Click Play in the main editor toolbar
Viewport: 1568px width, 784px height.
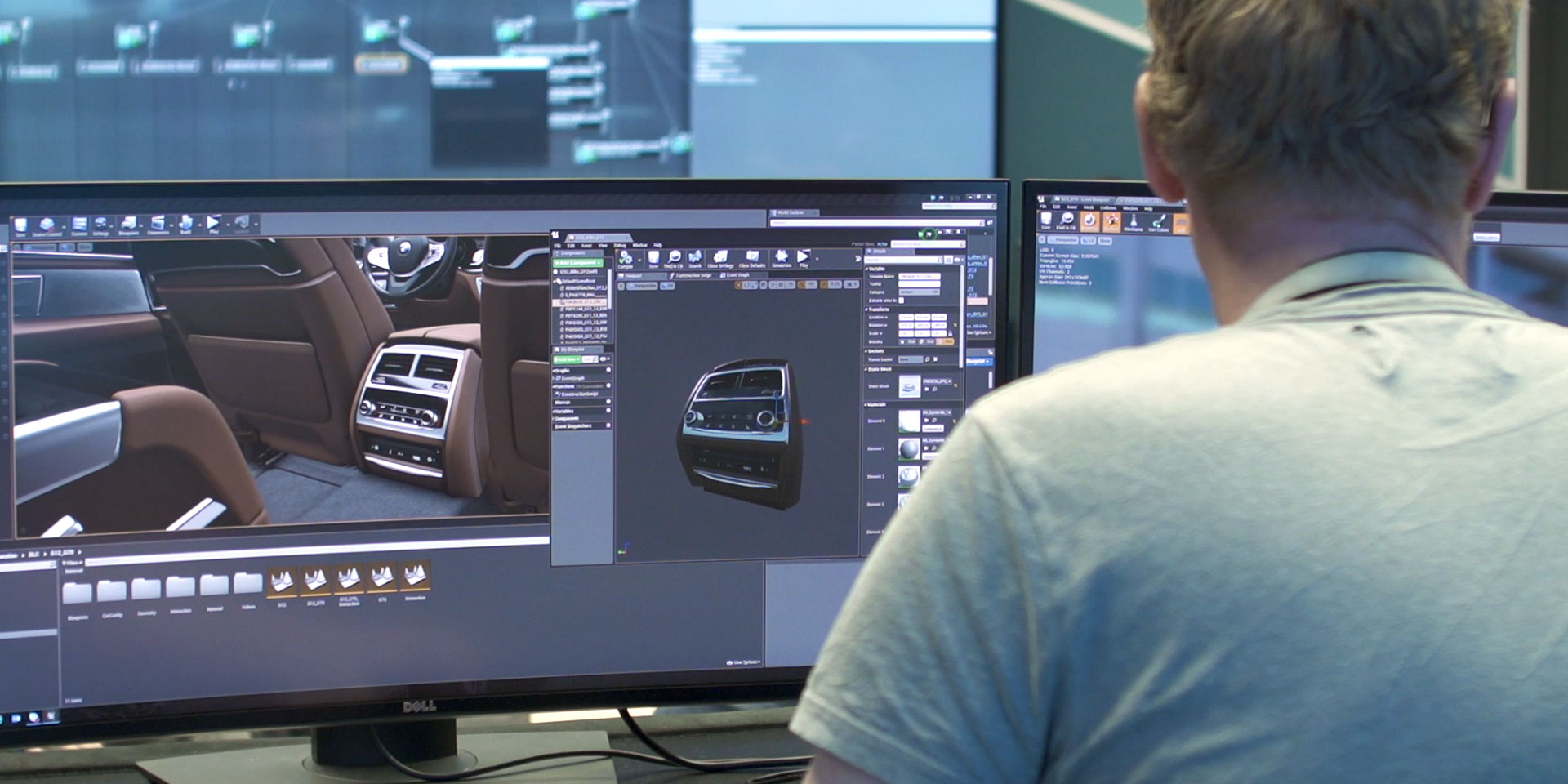click(213, 224)
